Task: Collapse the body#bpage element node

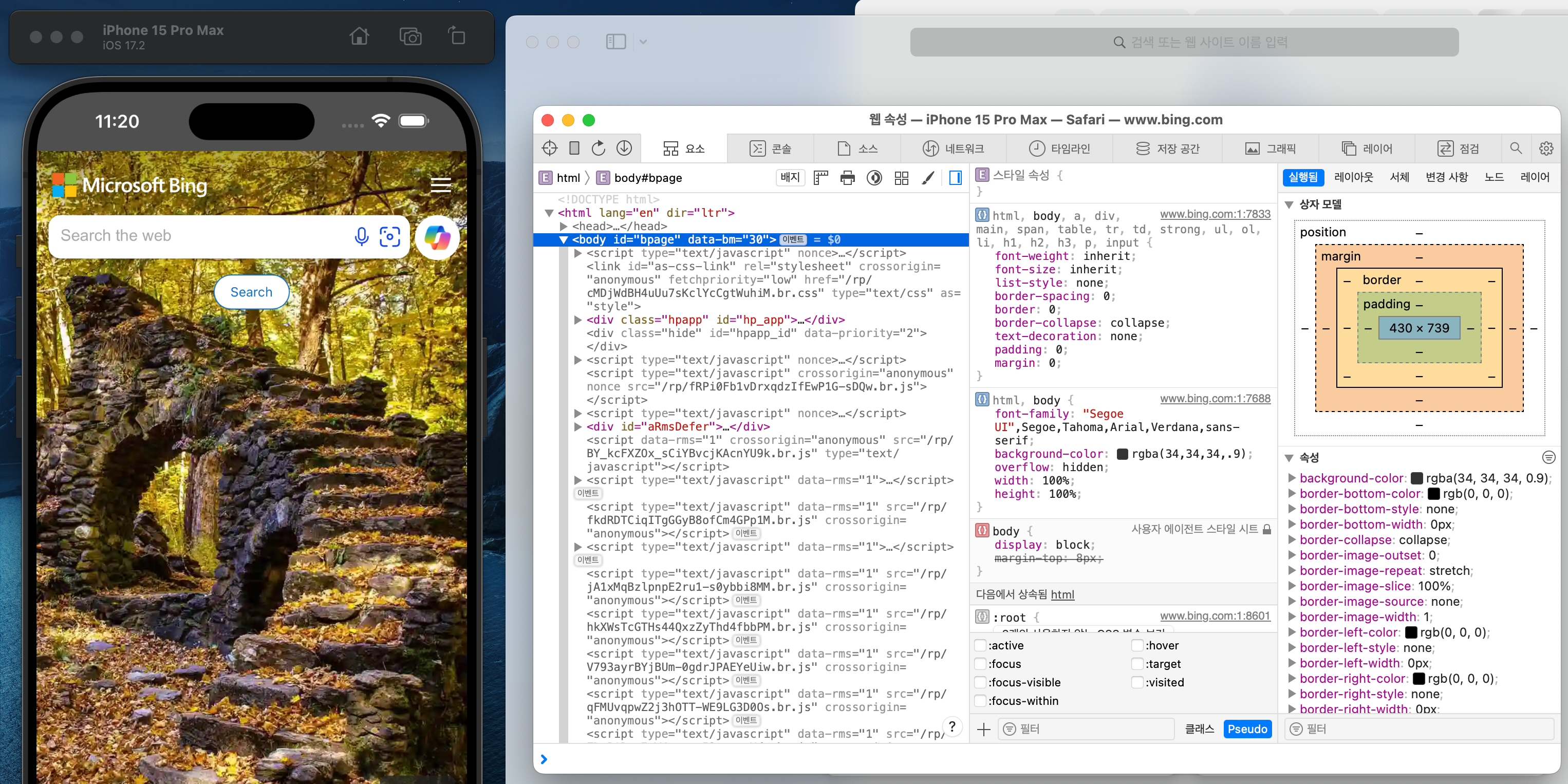Action: pos(564,240)
